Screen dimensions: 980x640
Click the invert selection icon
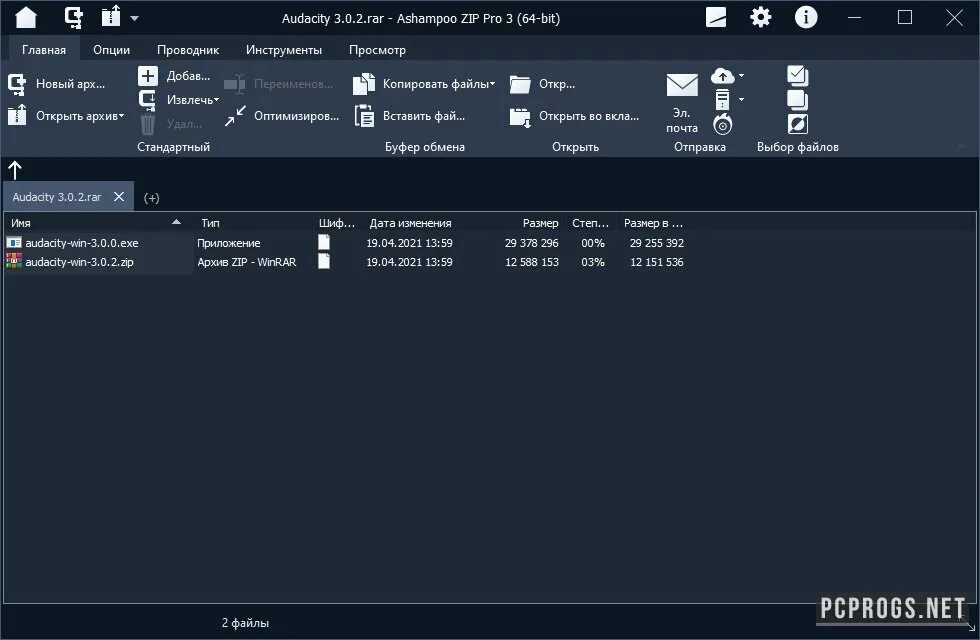[x=798, y=124]
